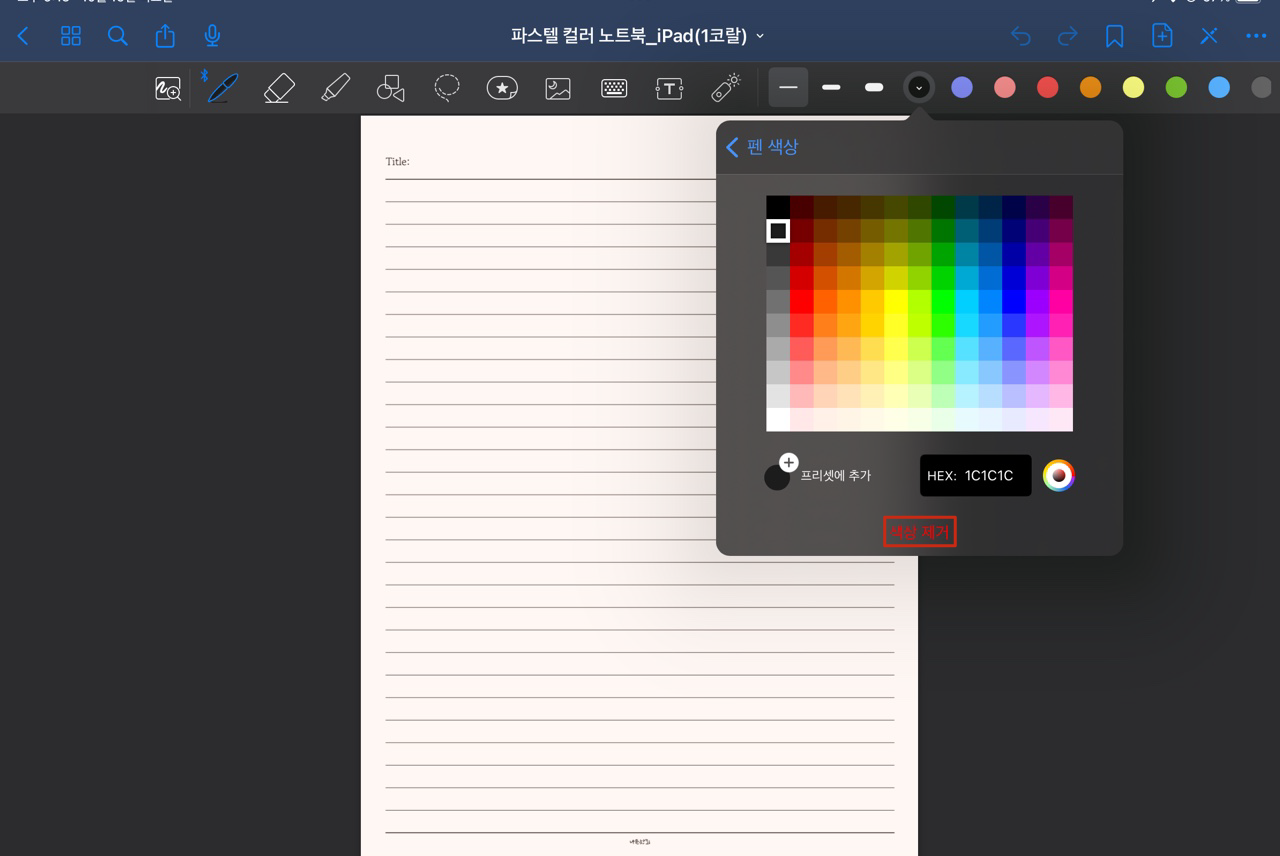Open the Text tool
1280x856 pixels.
669,88
